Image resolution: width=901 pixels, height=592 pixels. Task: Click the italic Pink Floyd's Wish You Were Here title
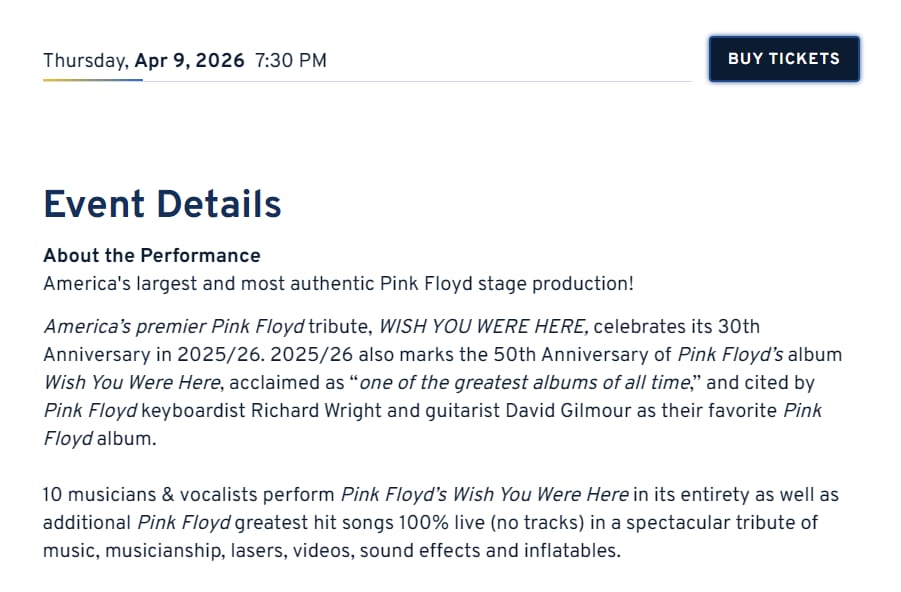(x=484, y=494)
